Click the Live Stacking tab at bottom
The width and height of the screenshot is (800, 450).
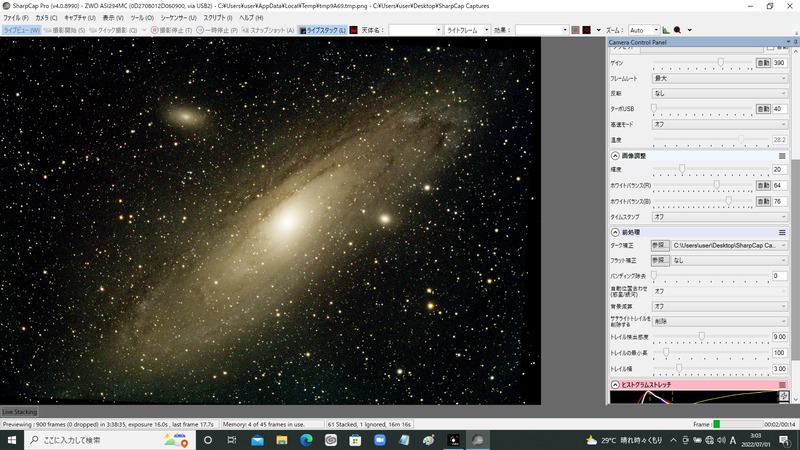pyautogui.click(x=19, y=412)
